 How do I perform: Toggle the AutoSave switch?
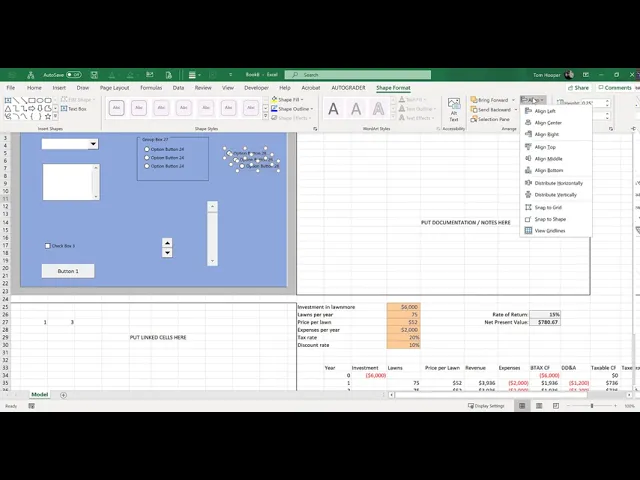coord(74,75)
